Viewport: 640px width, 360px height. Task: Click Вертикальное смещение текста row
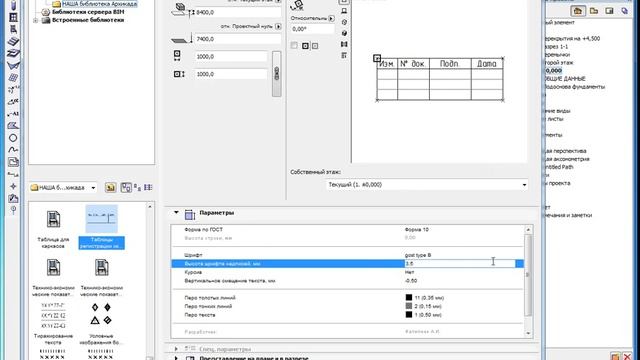point(347,281)
